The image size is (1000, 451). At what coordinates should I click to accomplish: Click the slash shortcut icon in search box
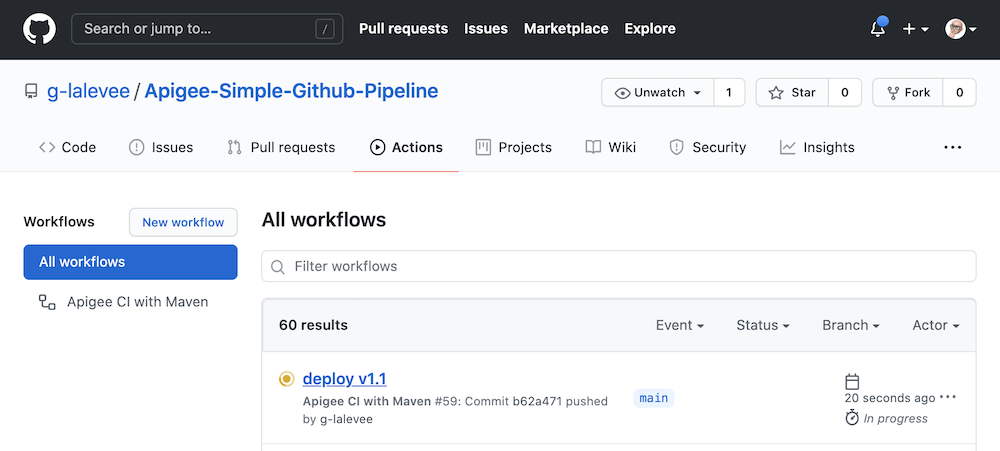click(x=325, y=29)
